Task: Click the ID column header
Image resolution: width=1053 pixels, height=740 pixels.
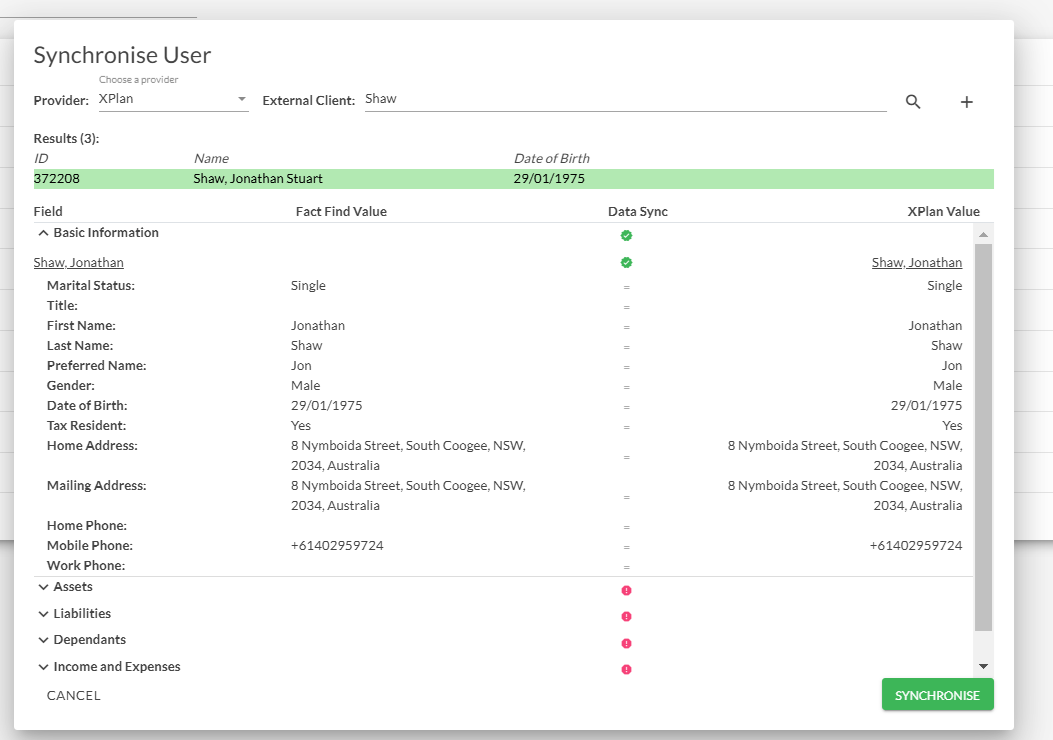Action: 41,158
